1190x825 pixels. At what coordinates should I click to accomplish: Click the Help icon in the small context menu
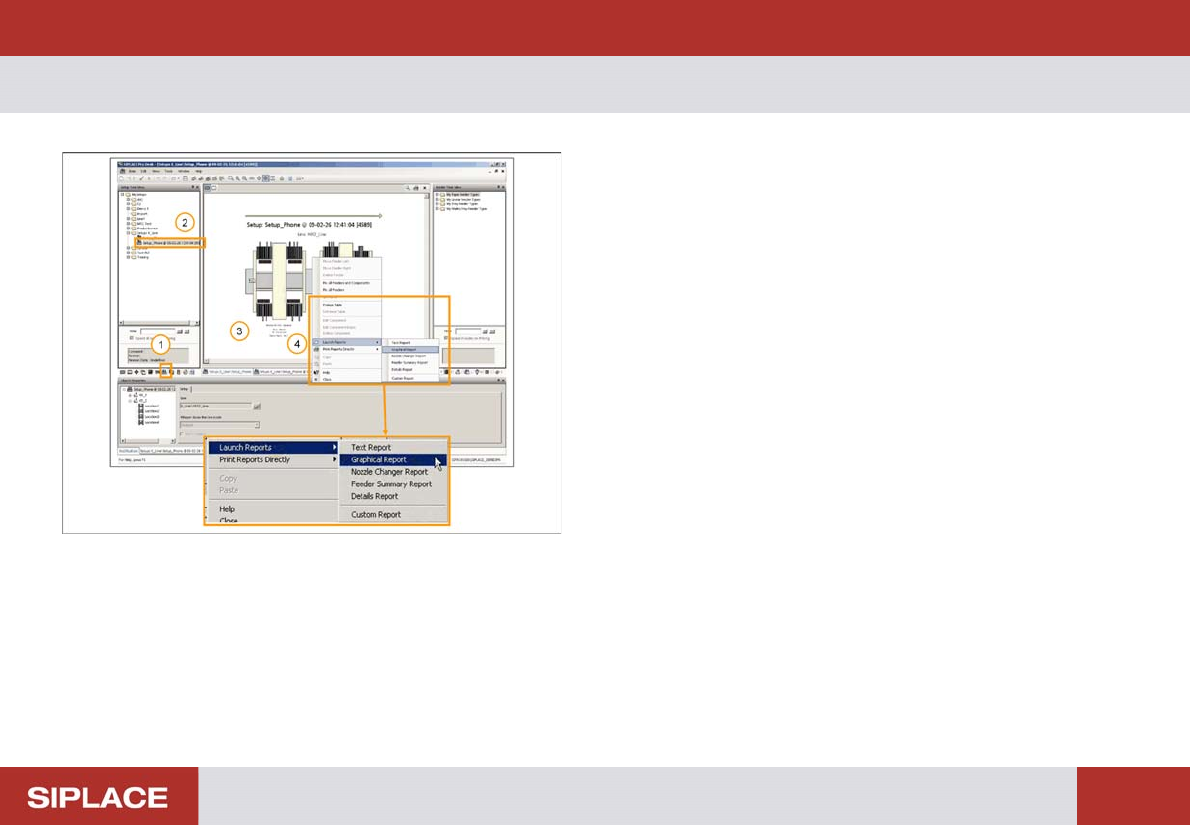(x=316, y=371)
